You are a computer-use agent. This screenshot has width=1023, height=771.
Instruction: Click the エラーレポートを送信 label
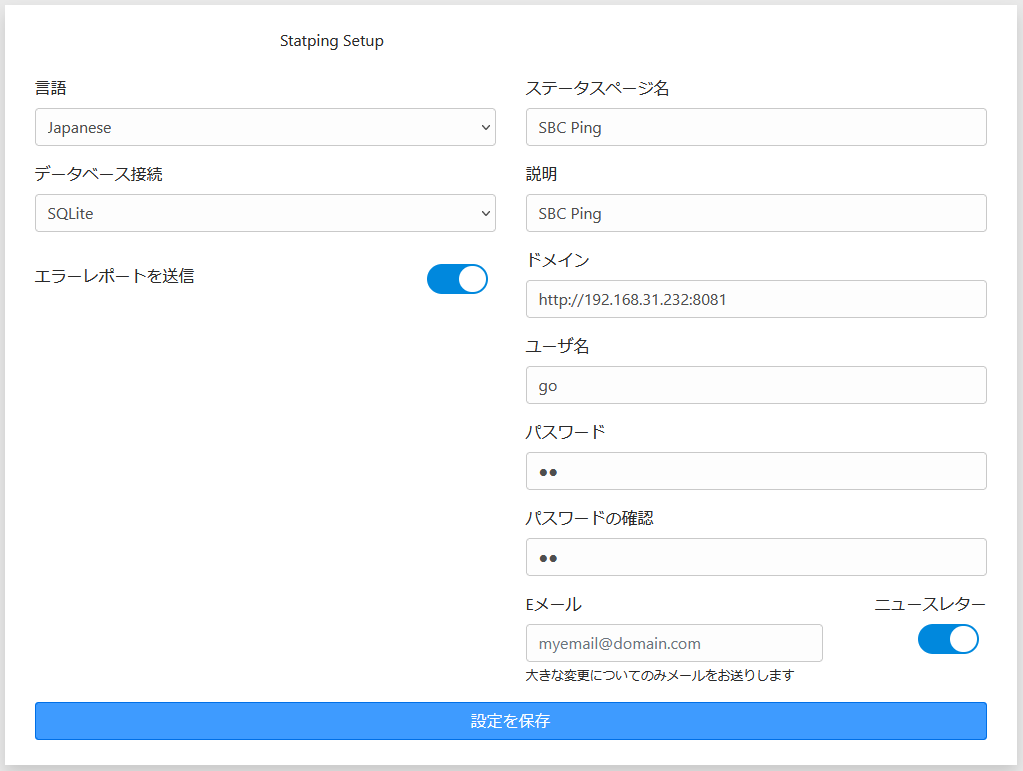pos(114,276)
